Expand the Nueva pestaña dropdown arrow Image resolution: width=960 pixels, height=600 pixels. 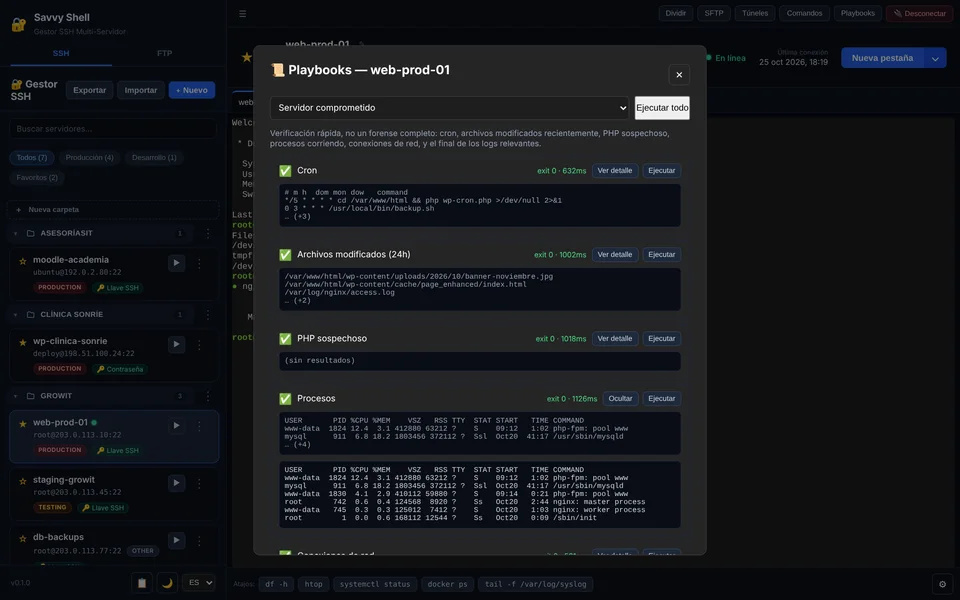click(935, 58)
